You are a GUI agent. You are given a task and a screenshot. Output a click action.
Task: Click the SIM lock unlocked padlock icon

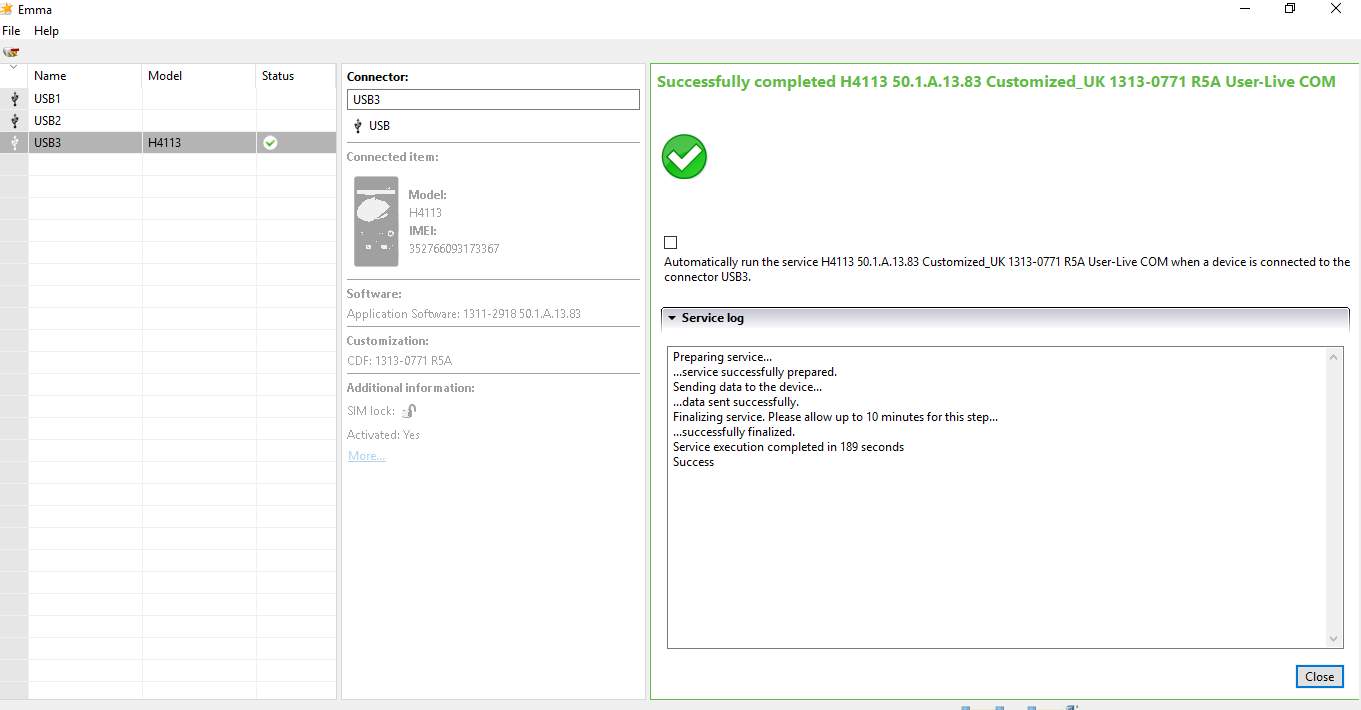pyautogui.click(x=409, y=411)
